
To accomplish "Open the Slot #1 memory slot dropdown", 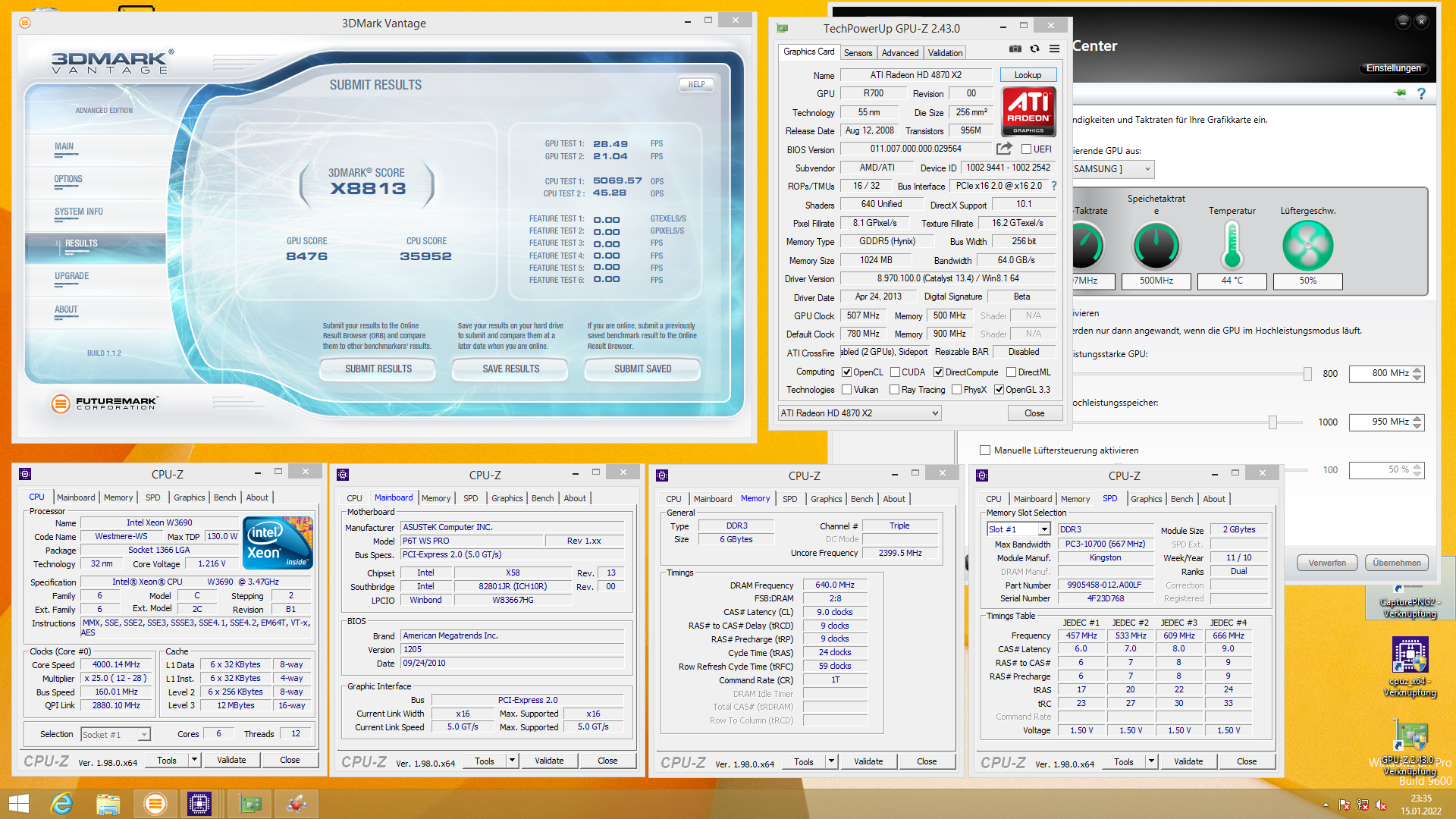I will click(1018, 529).
